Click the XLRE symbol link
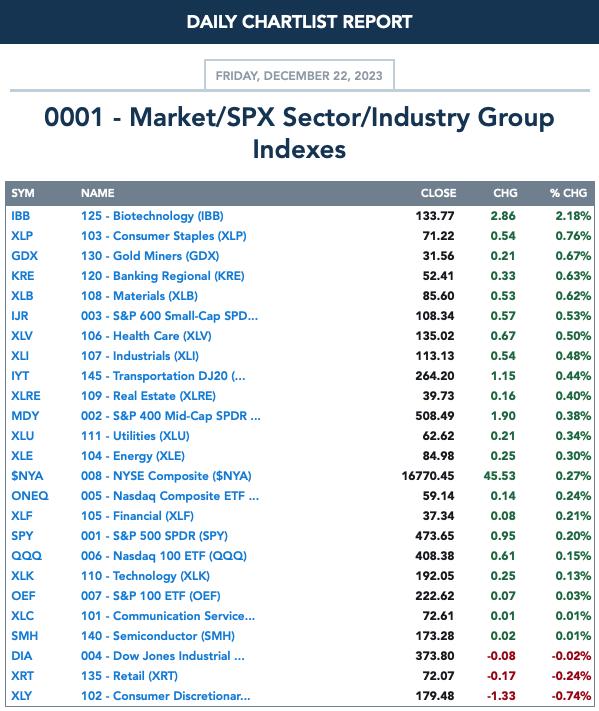This screenshot has width=599, height=711. click(x=26, y=396)
